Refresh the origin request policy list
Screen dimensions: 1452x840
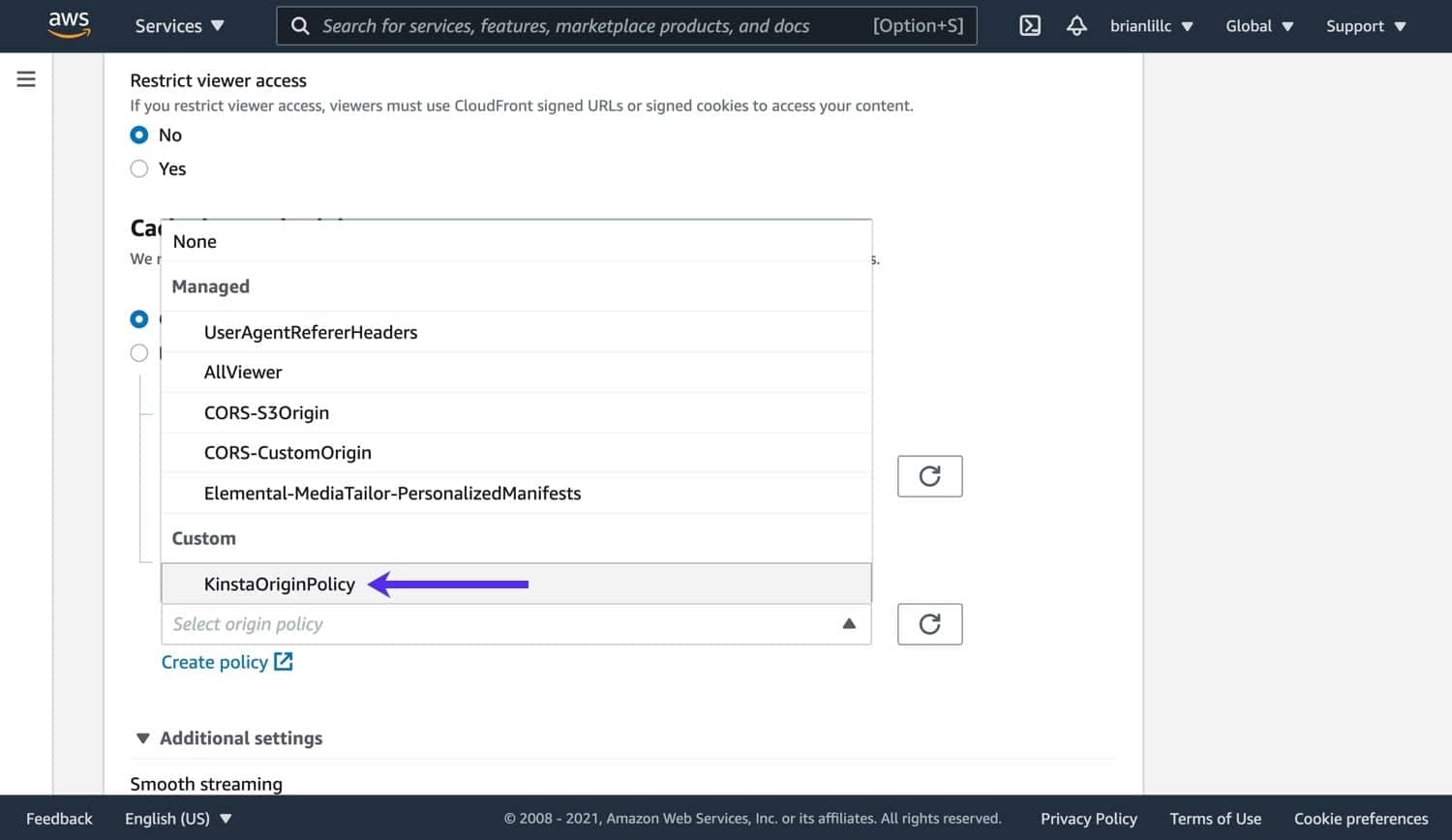coord(928,624)
